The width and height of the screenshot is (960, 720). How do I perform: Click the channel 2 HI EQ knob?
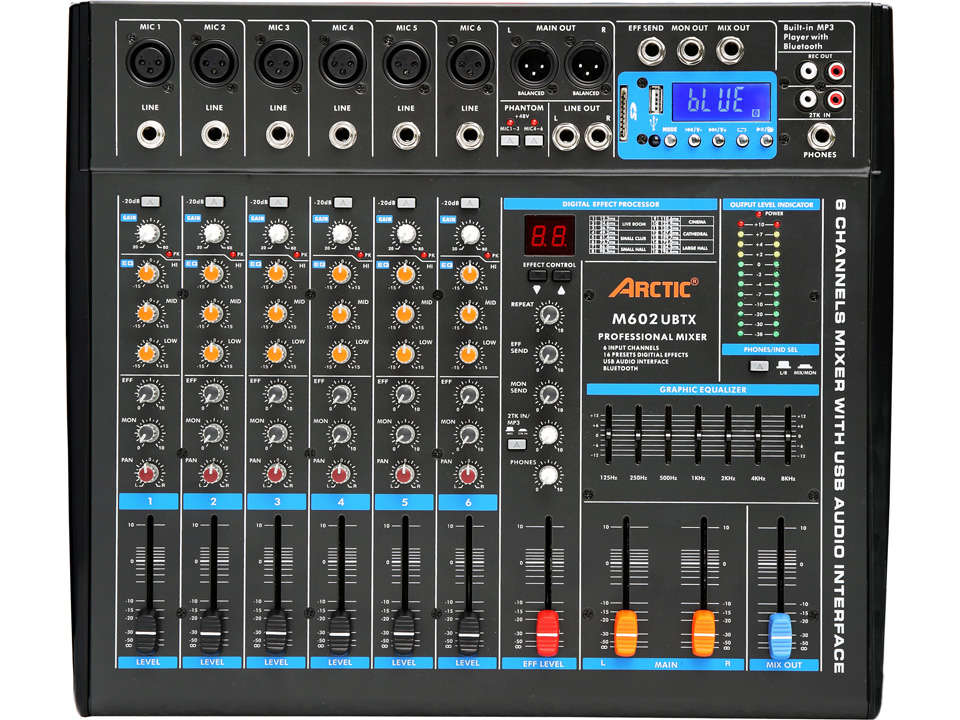(x=213, y=274)
